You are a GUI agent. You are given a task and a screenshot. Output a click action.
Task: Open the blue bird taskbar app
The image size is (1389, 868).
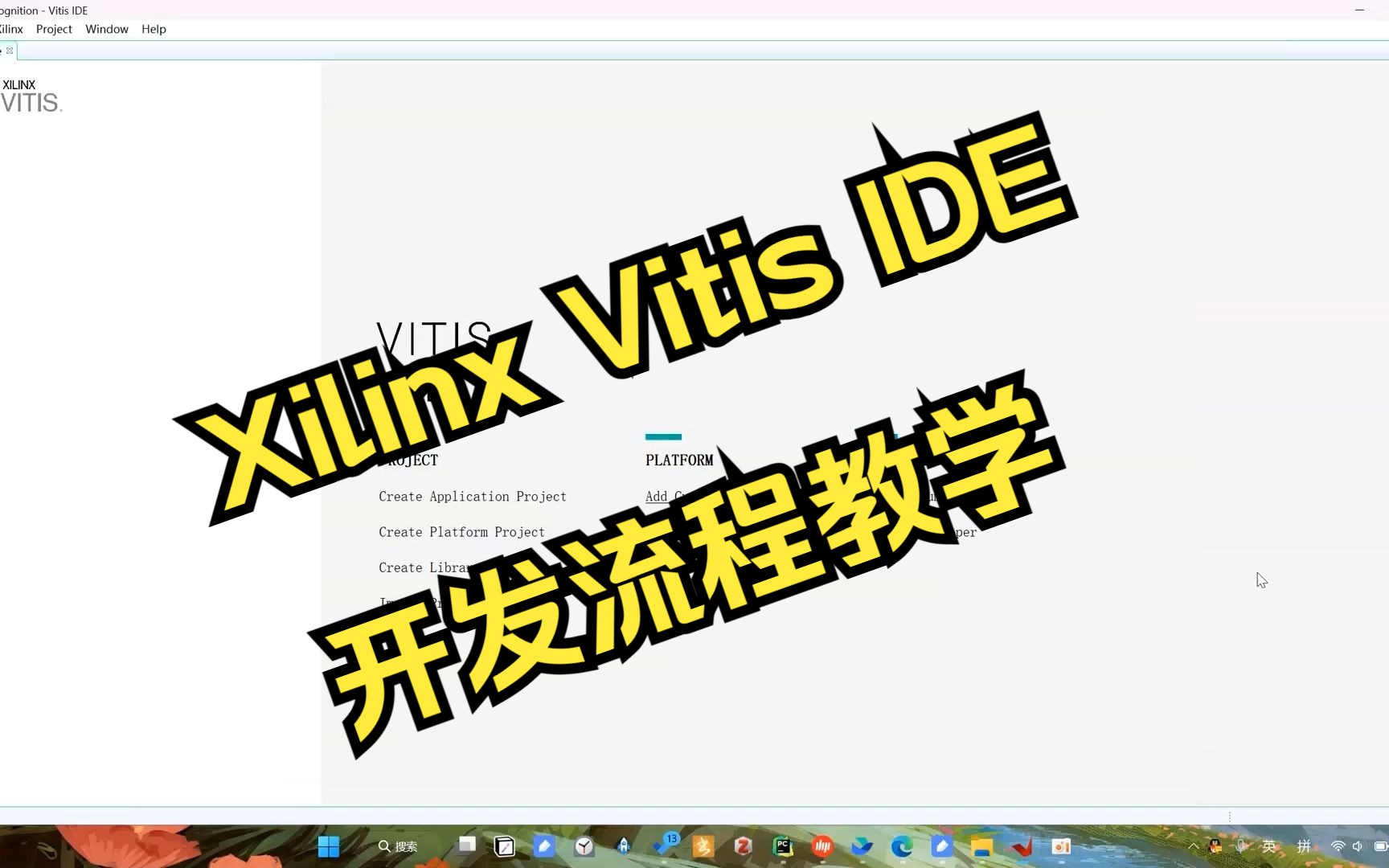862,846
